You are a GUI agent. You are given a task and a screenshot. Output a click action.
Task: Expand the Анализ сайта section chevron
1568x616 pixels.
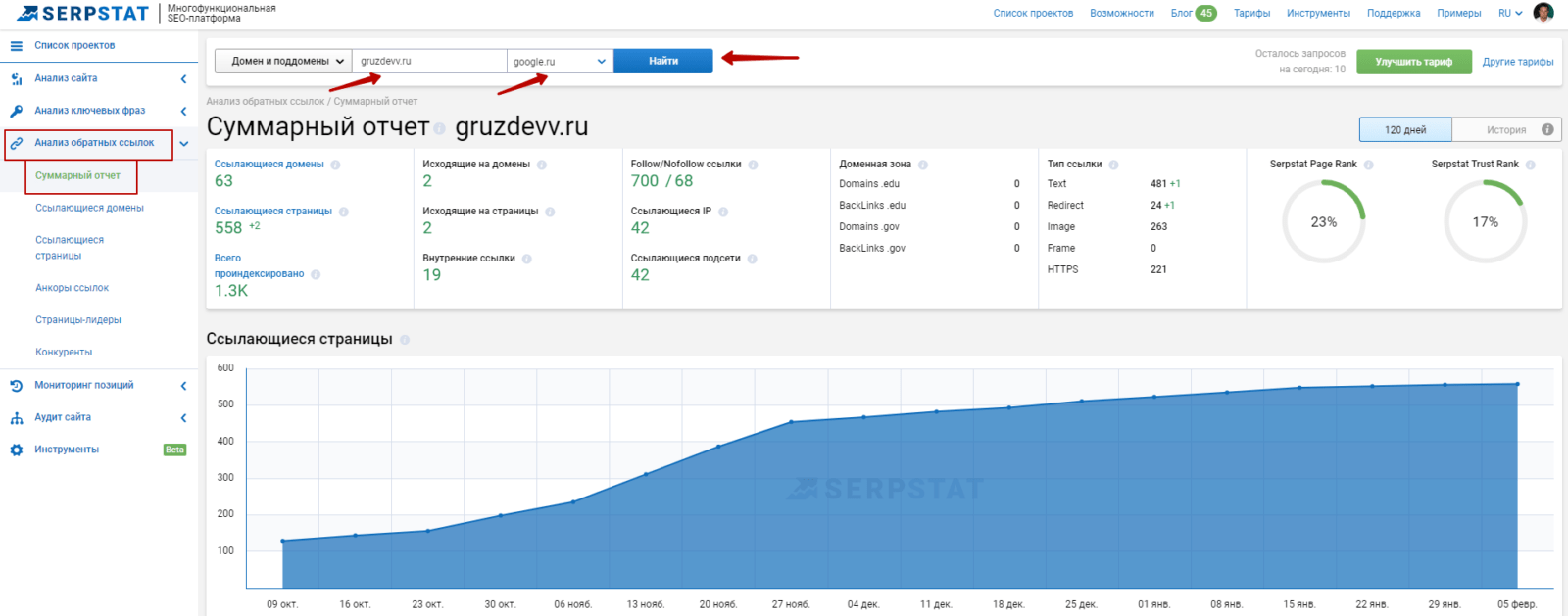click(x=183, y=78)
